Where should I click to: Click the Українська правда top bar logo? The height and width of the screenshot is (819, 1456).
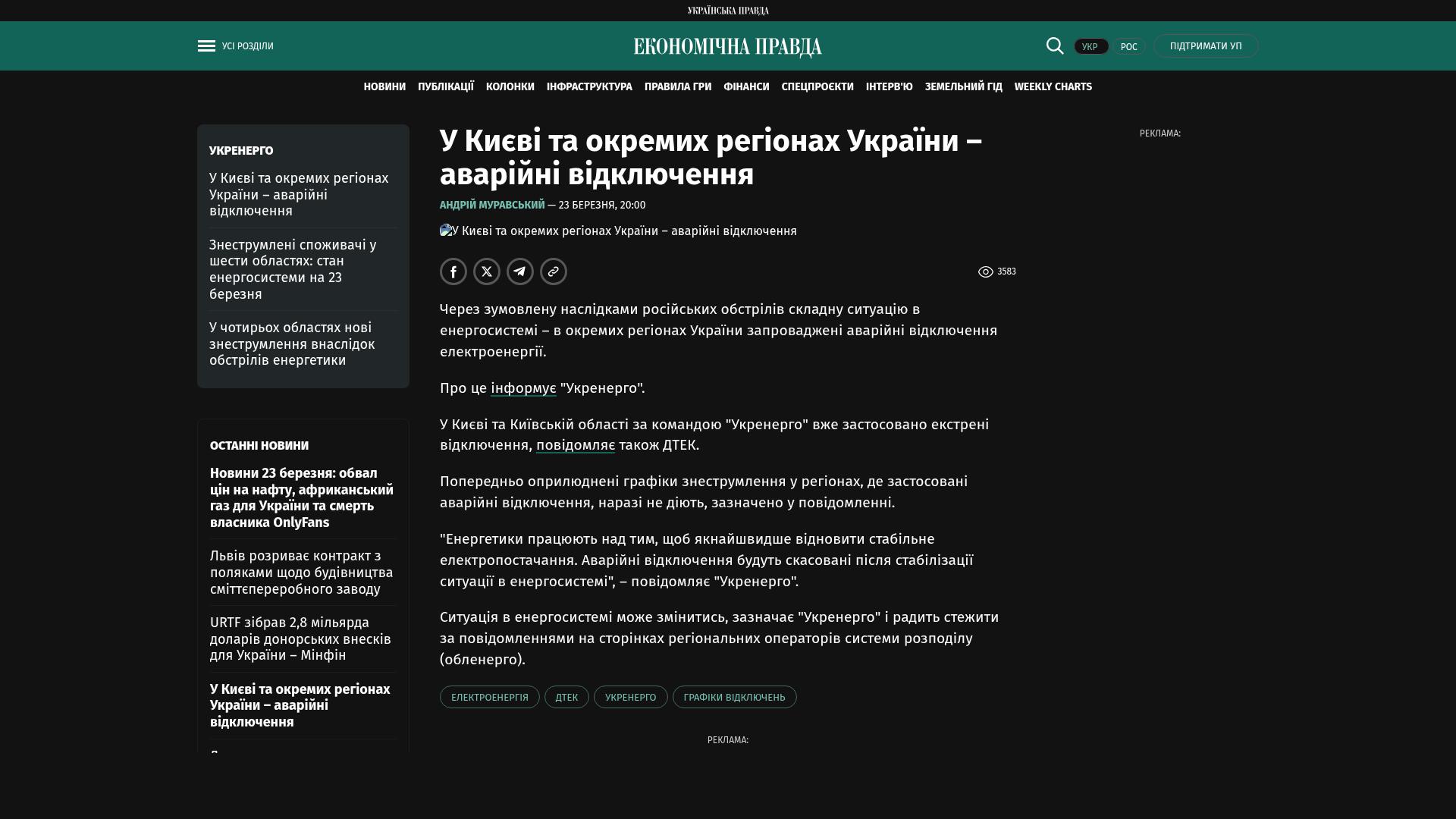coord(727,11)
